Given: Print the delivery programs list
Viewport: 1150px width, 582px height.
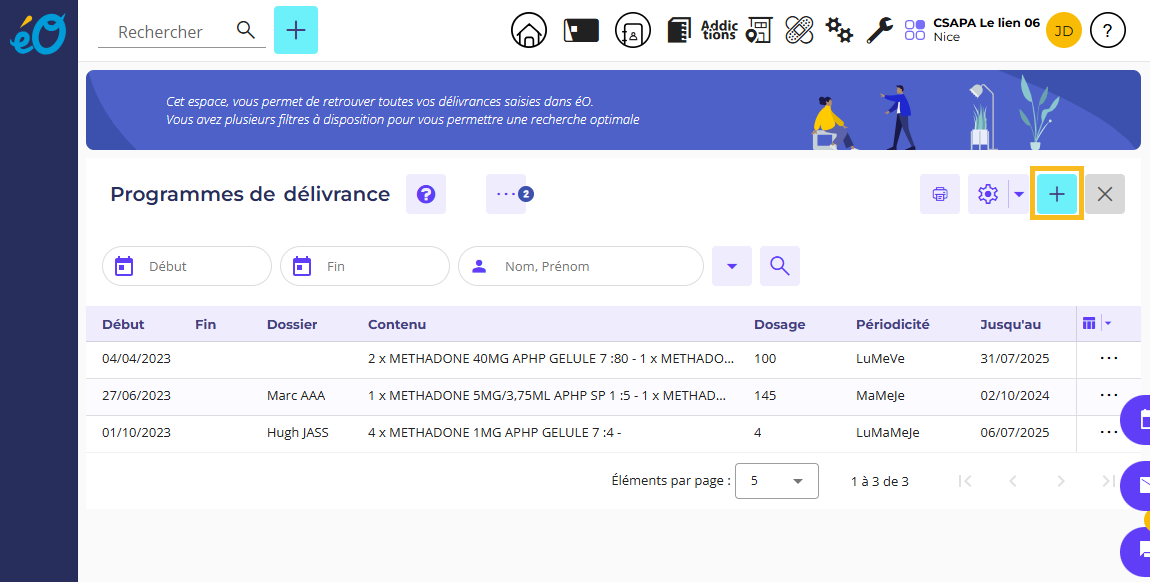Looking at the screenshot, I should pyautogui.click(x=940, y=194).
